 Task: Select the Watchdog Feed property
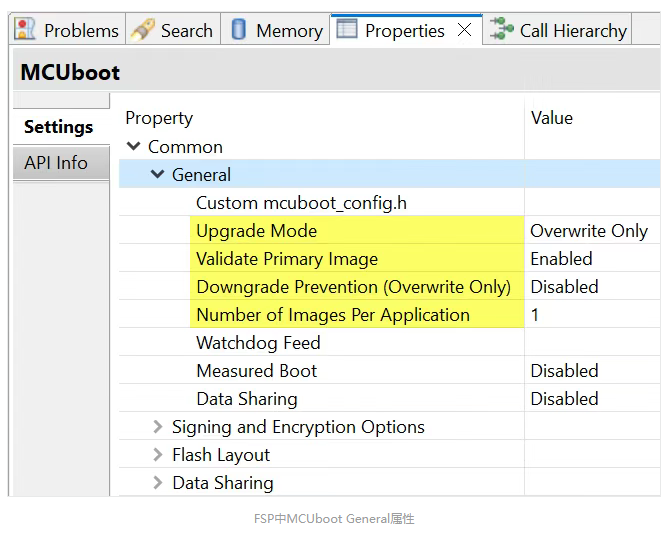258,343
